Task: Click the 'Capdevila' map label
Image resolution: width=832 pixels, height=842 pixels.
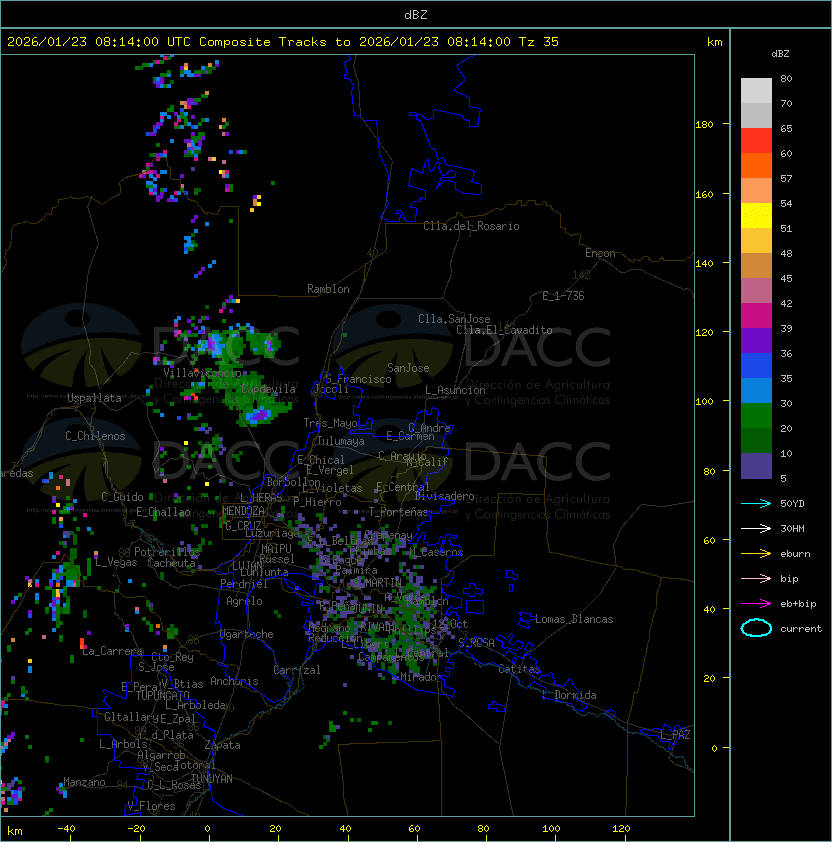Action: click(x=269, y=389)
